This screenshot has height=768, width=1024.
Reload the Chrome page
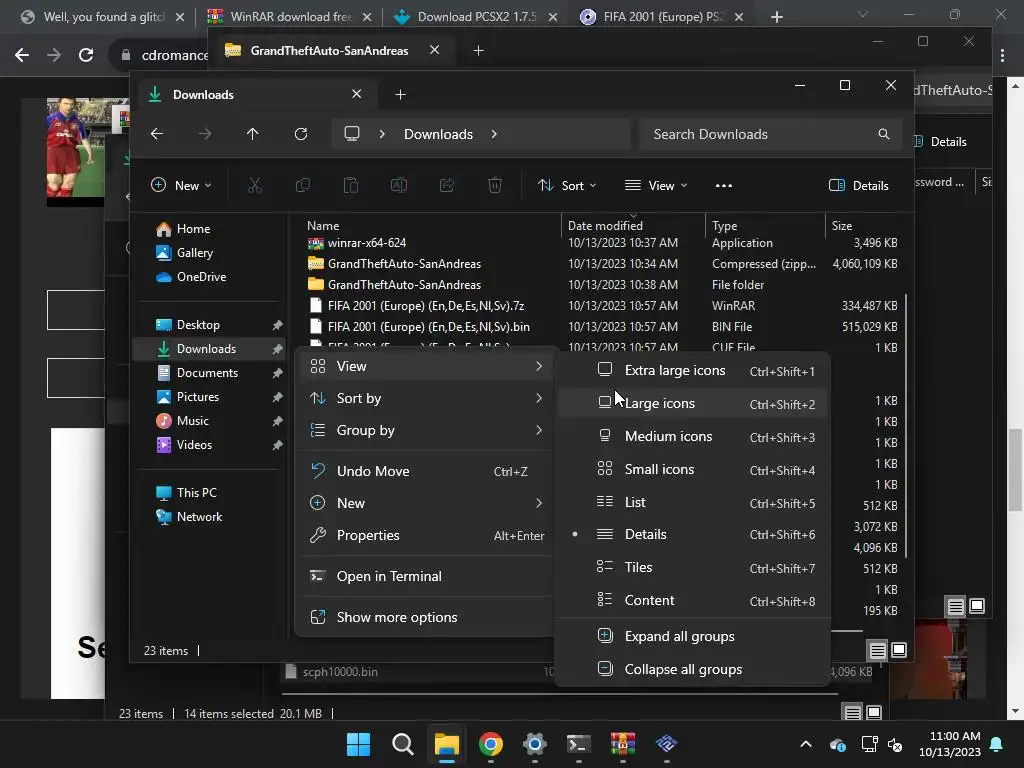(x=86, y=55)
